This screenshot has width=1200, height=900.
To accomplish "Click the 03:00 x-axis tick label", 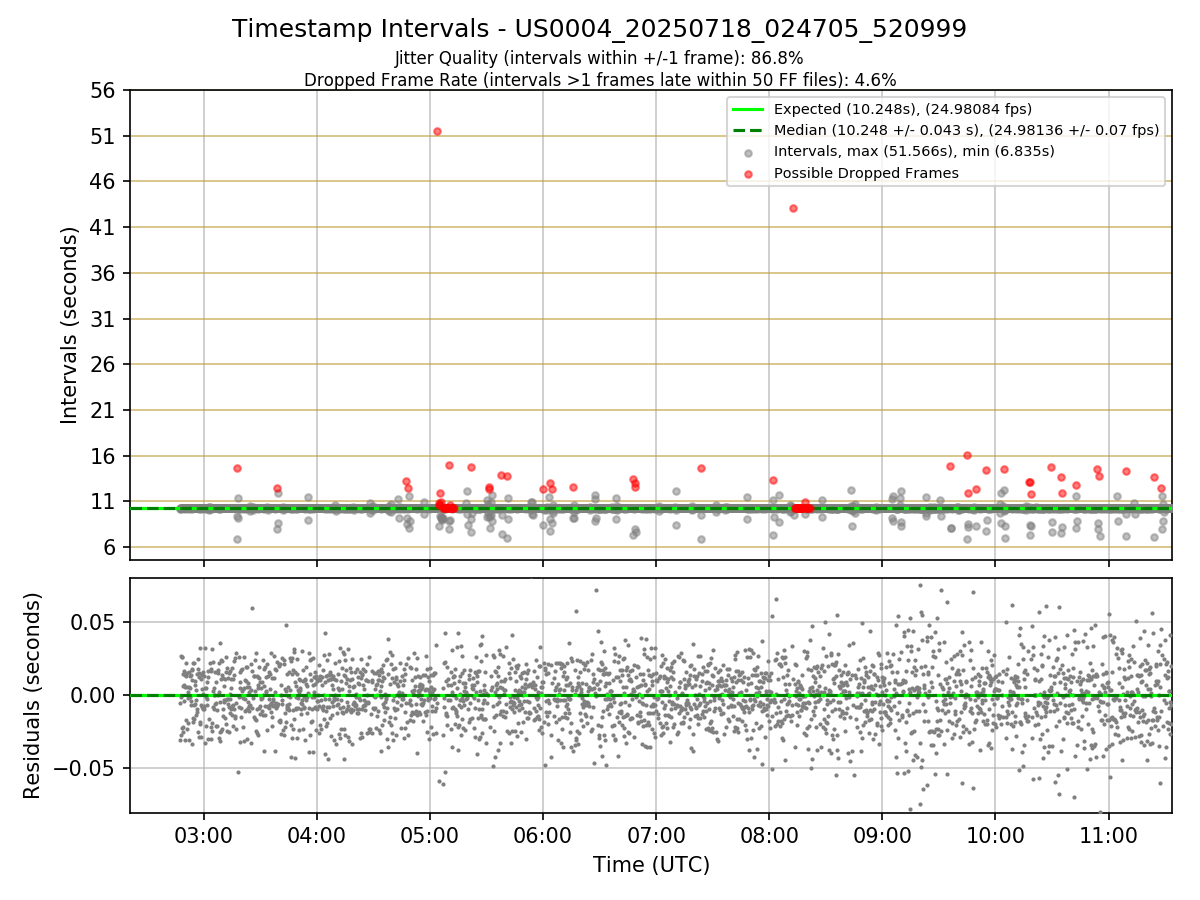I will click(204, 836).
